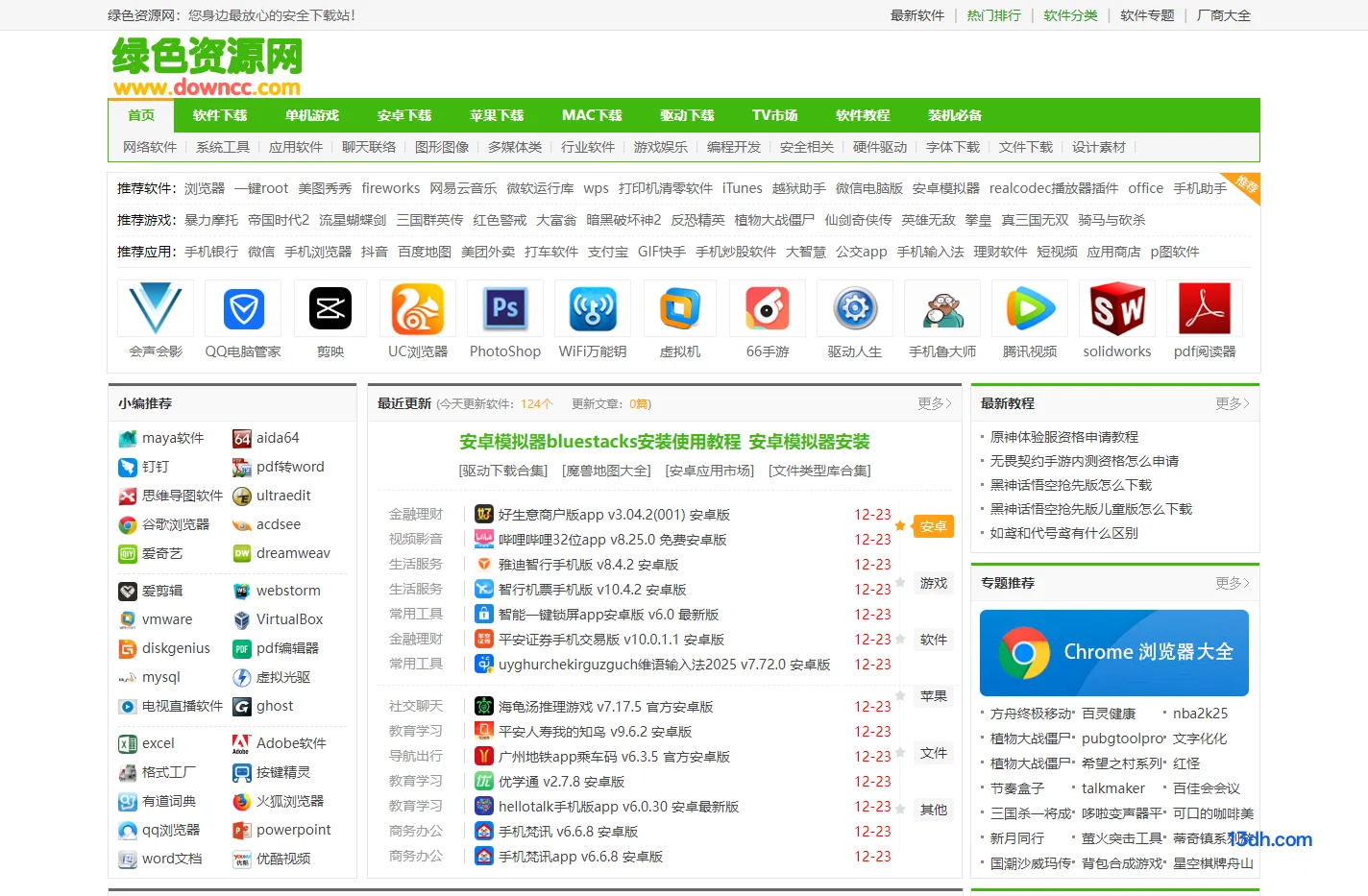Open the UC浏览器 icon
Screen dimensions: 1368x896
(x=418, y=309)
